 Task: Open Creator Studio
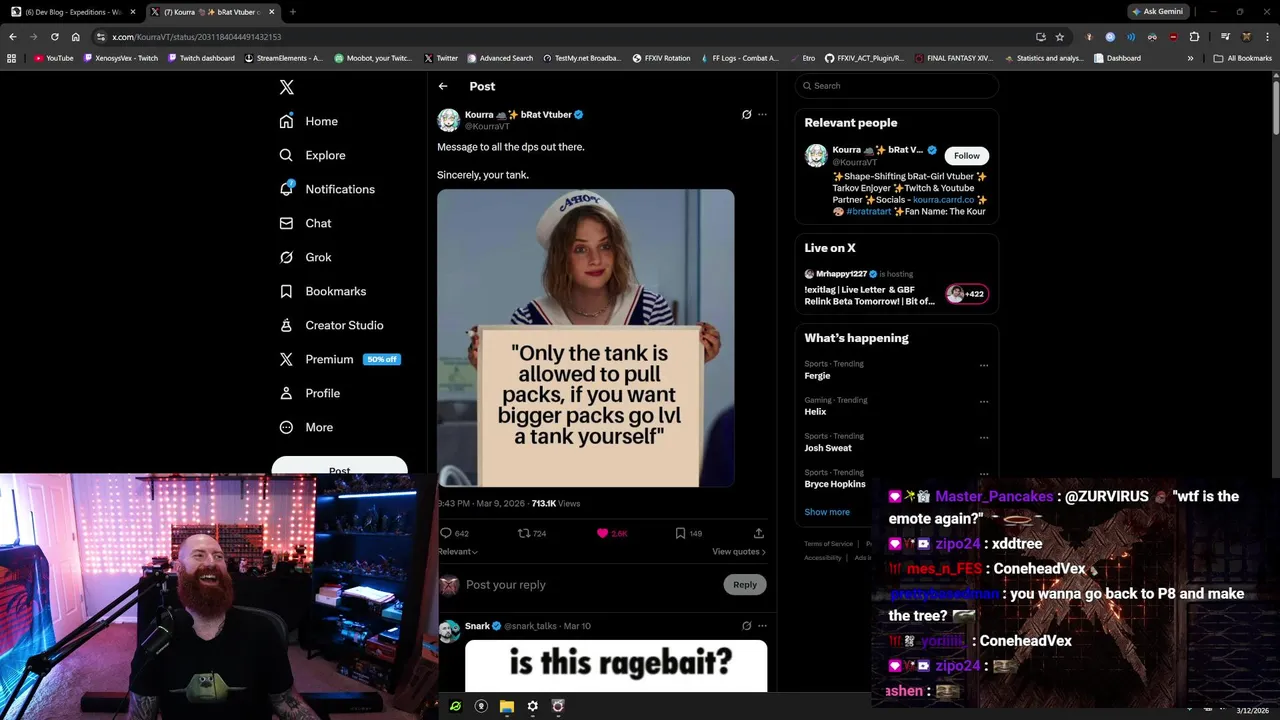(331, 325)
